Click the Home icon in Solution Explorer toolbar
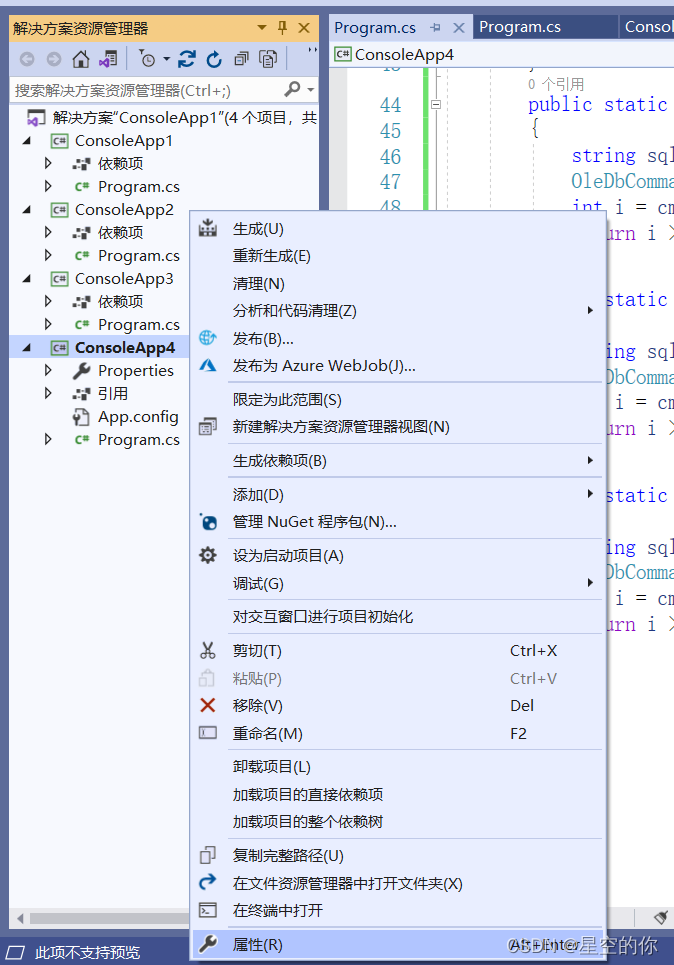674x965 pixels. 81,59
